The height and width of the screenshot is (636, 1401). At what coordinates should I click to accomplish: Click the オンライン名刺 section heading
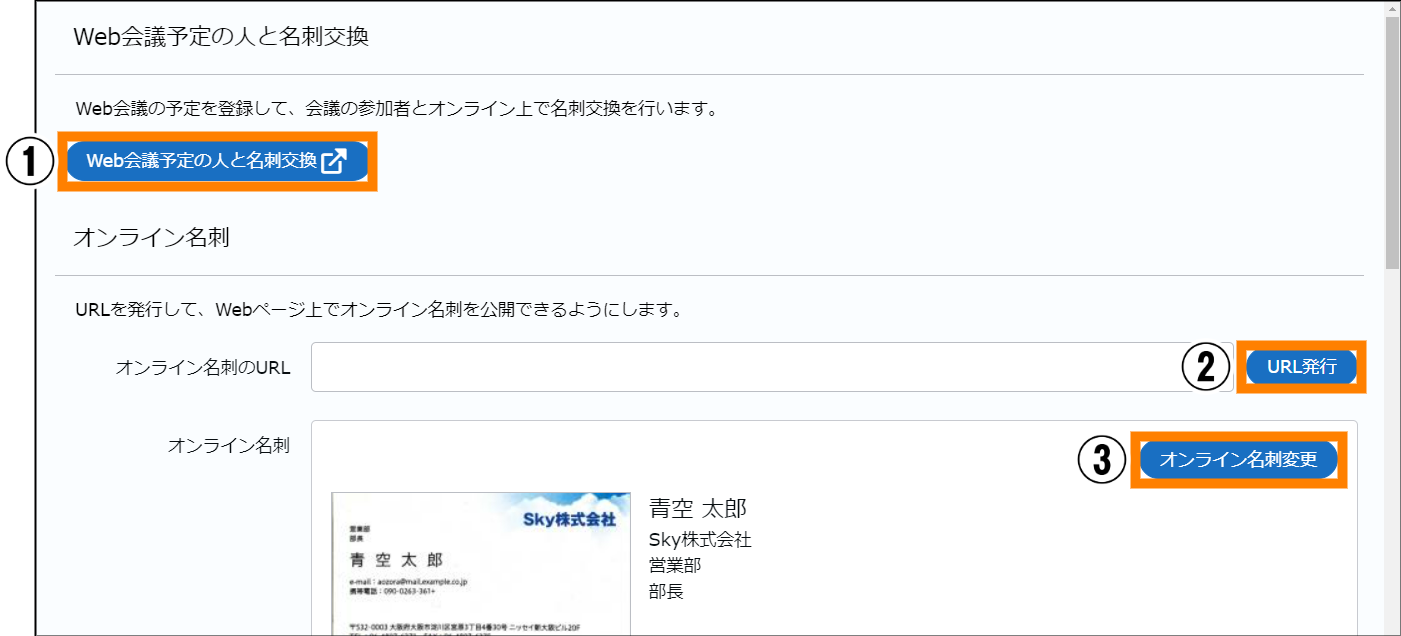coord(152,238)
